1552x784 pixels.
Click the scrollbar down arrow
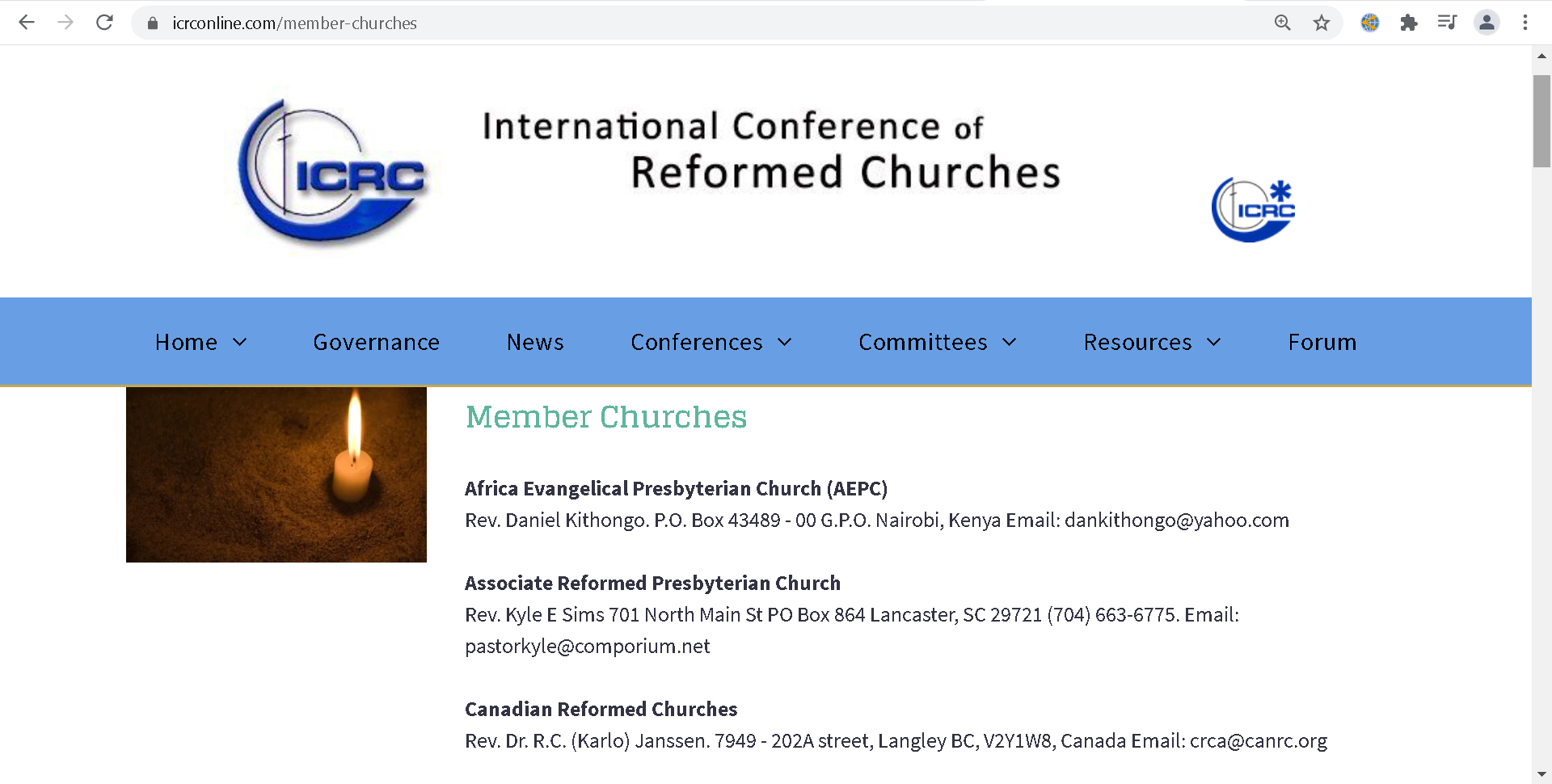pos(1541,773)
